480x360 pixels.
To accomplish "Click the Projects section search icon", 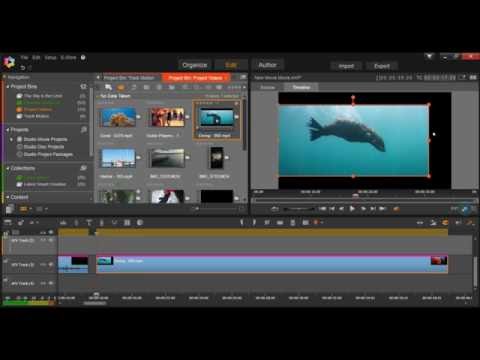I will coord(84,130).
